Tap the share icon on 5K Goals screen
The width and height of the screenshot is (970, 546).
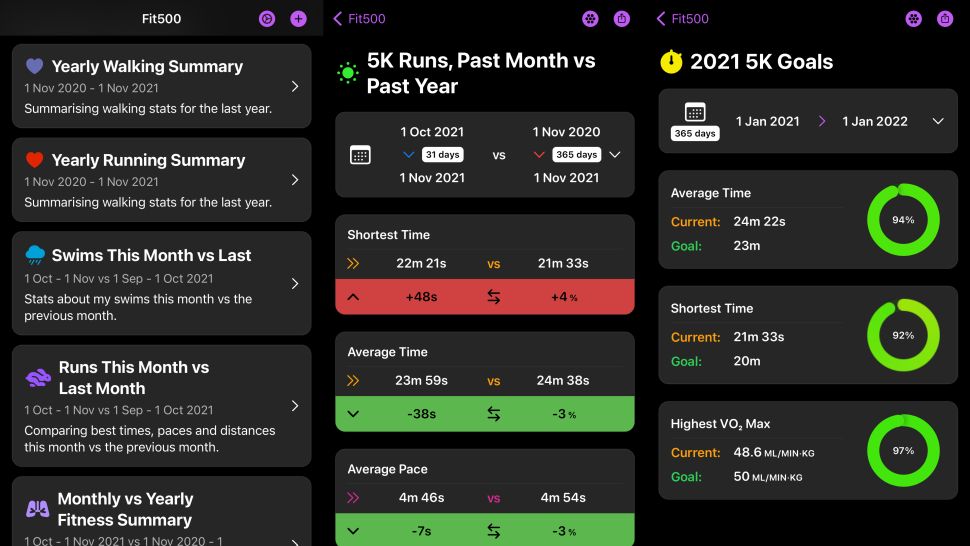(945, 19)
